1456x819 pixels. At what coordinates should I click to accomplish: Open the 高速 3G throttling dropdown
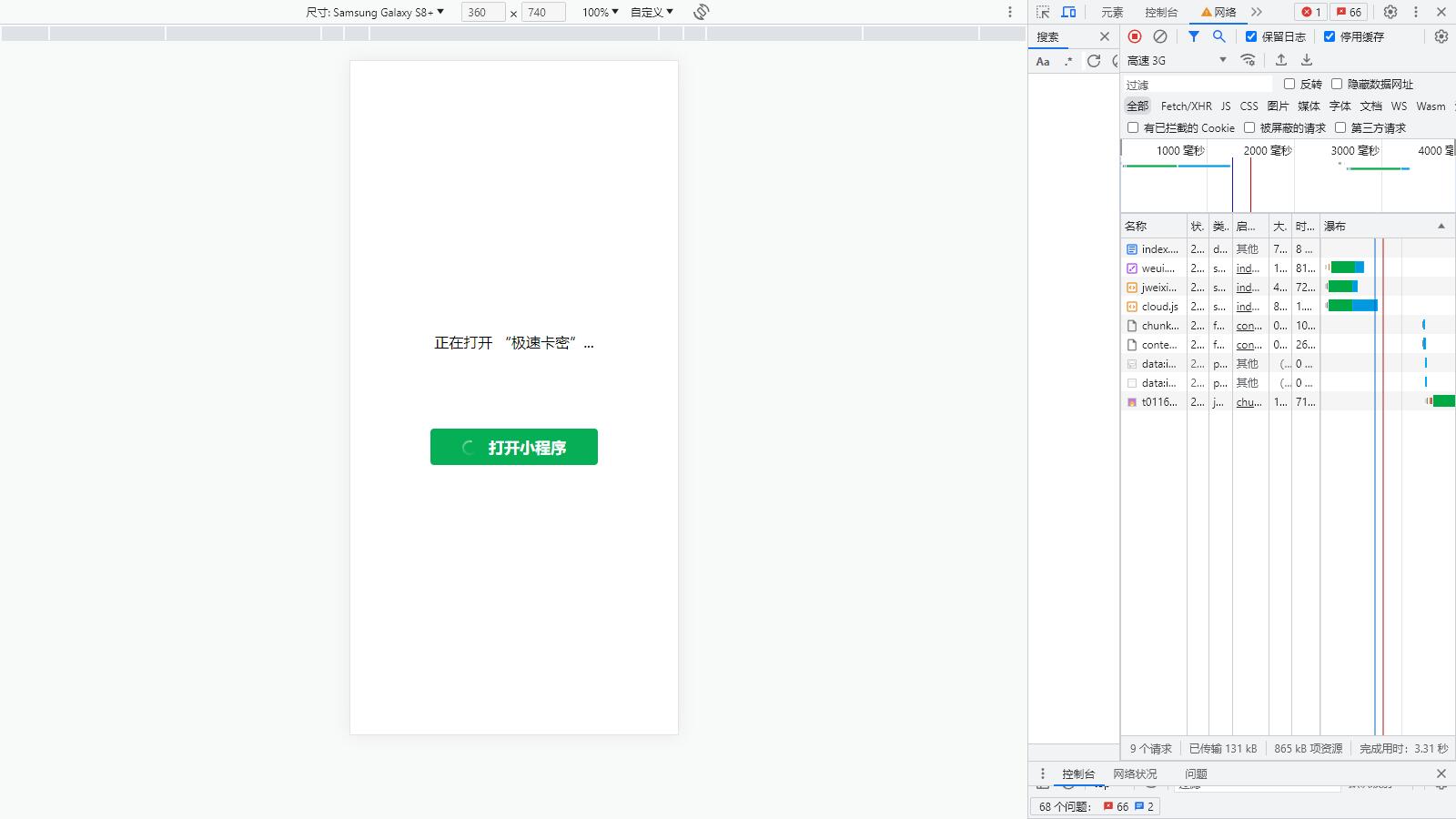[1177, 60]
